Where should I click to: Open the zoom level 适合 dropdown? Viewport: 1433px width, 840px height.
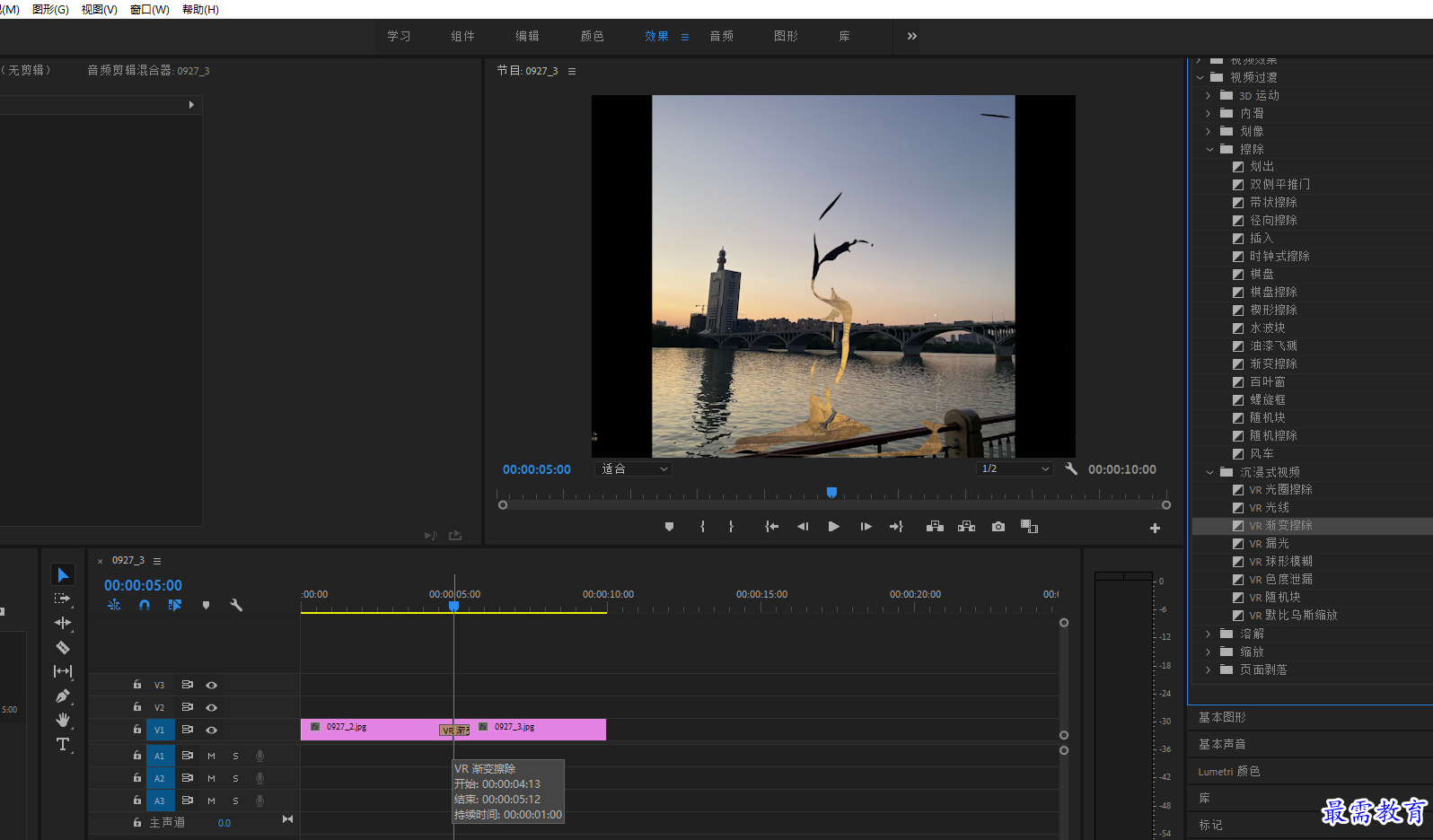pyautogui.click(x=633, y=468)
